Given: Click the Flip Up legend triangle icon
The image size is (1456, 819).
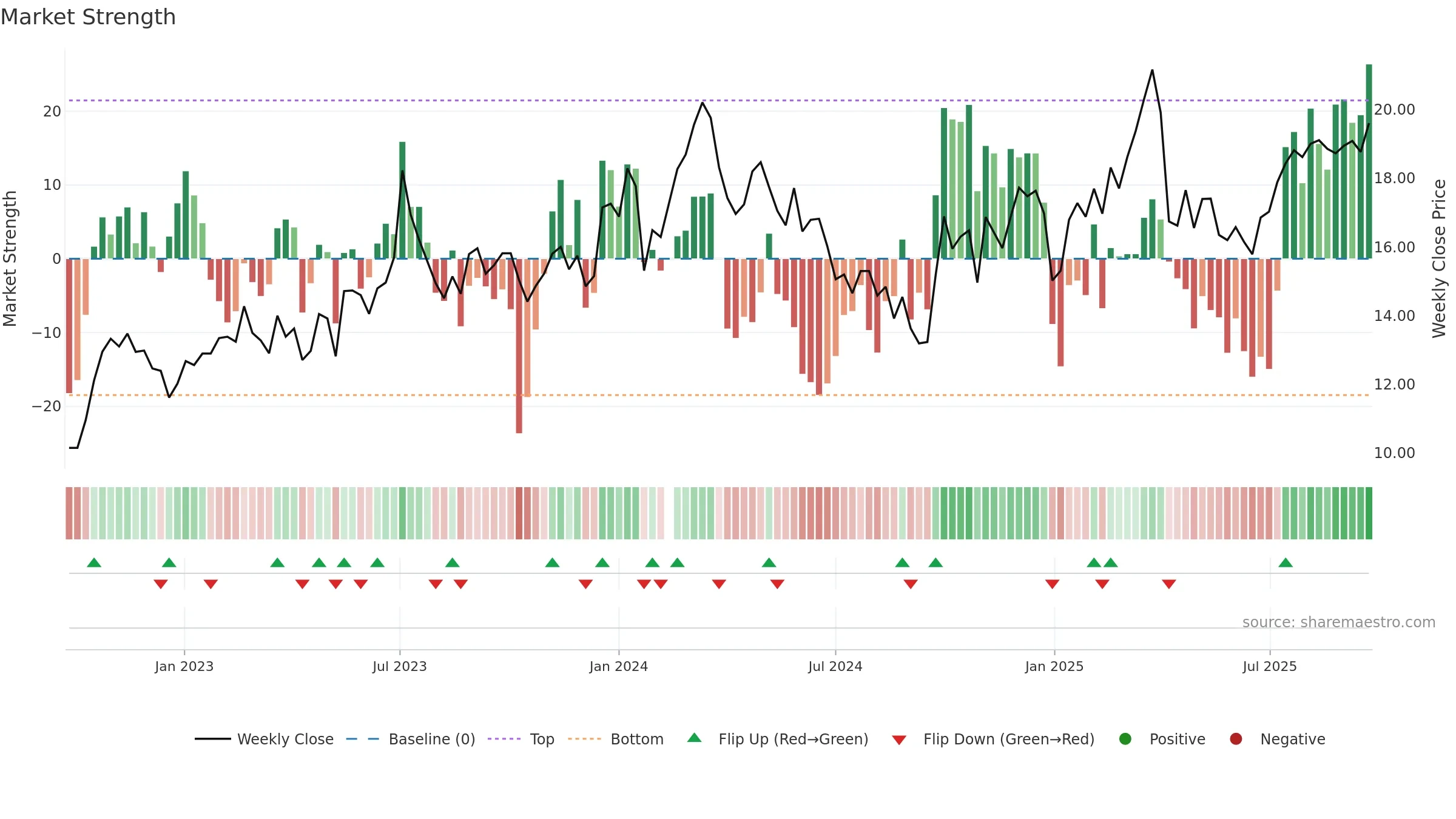Looking at the screenshot, I should click(695, 738).
